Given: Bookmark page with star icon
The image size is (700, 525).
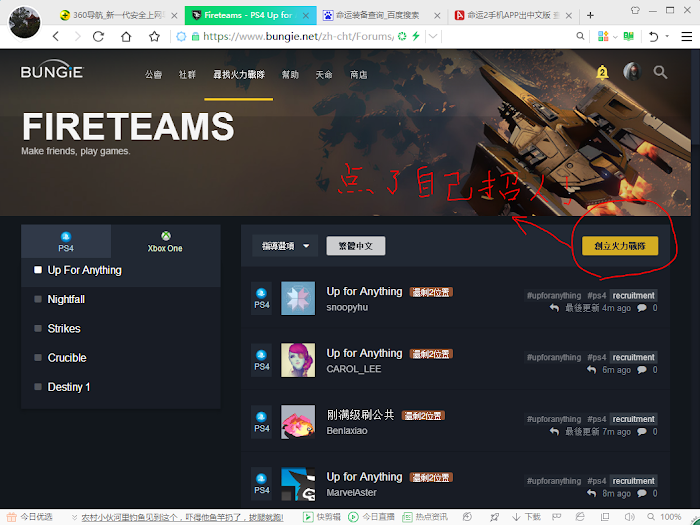Looking at the screenshot, I should pyautogui.click(x=154, y=36).
